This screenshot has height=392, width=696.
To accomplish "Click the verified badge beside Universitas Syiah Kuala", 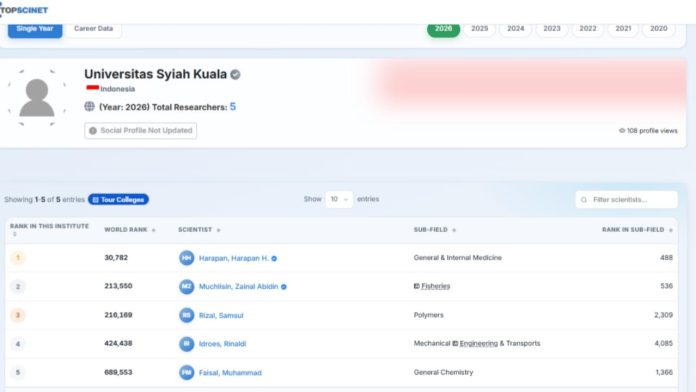I will click(x=235, y=75).
